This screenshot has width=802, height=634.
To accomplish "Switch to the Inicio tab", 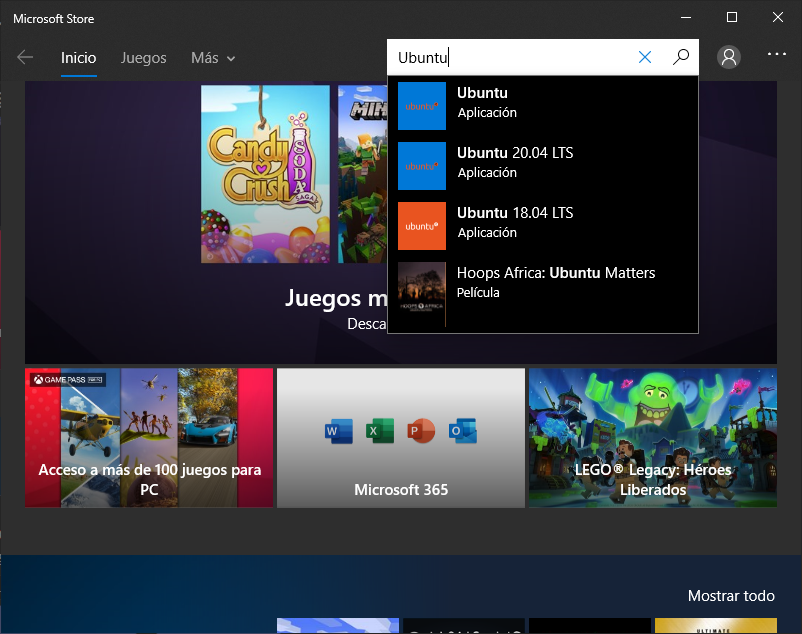I will 78,58.
